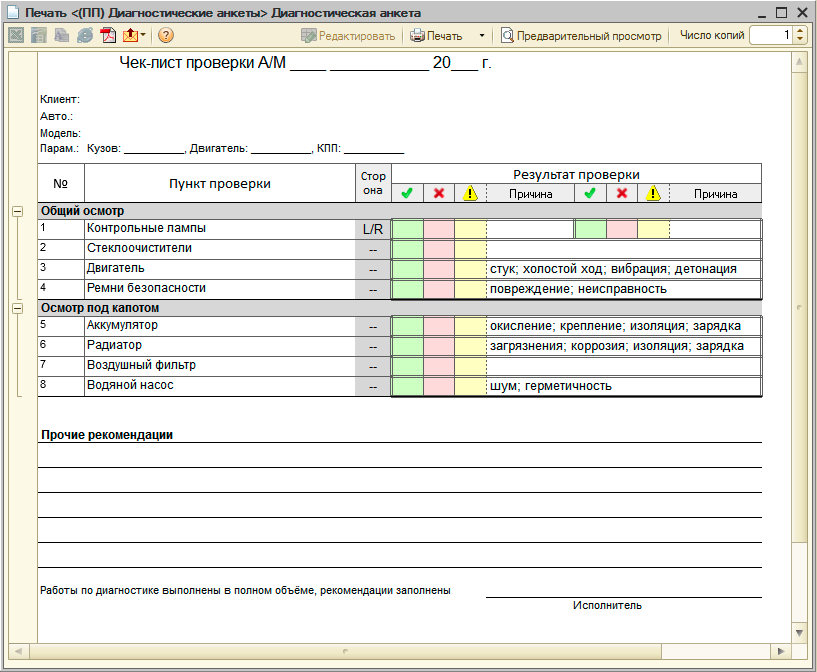817x672 pixels.
Task: Click the Сторона column header
Action: 373,183
